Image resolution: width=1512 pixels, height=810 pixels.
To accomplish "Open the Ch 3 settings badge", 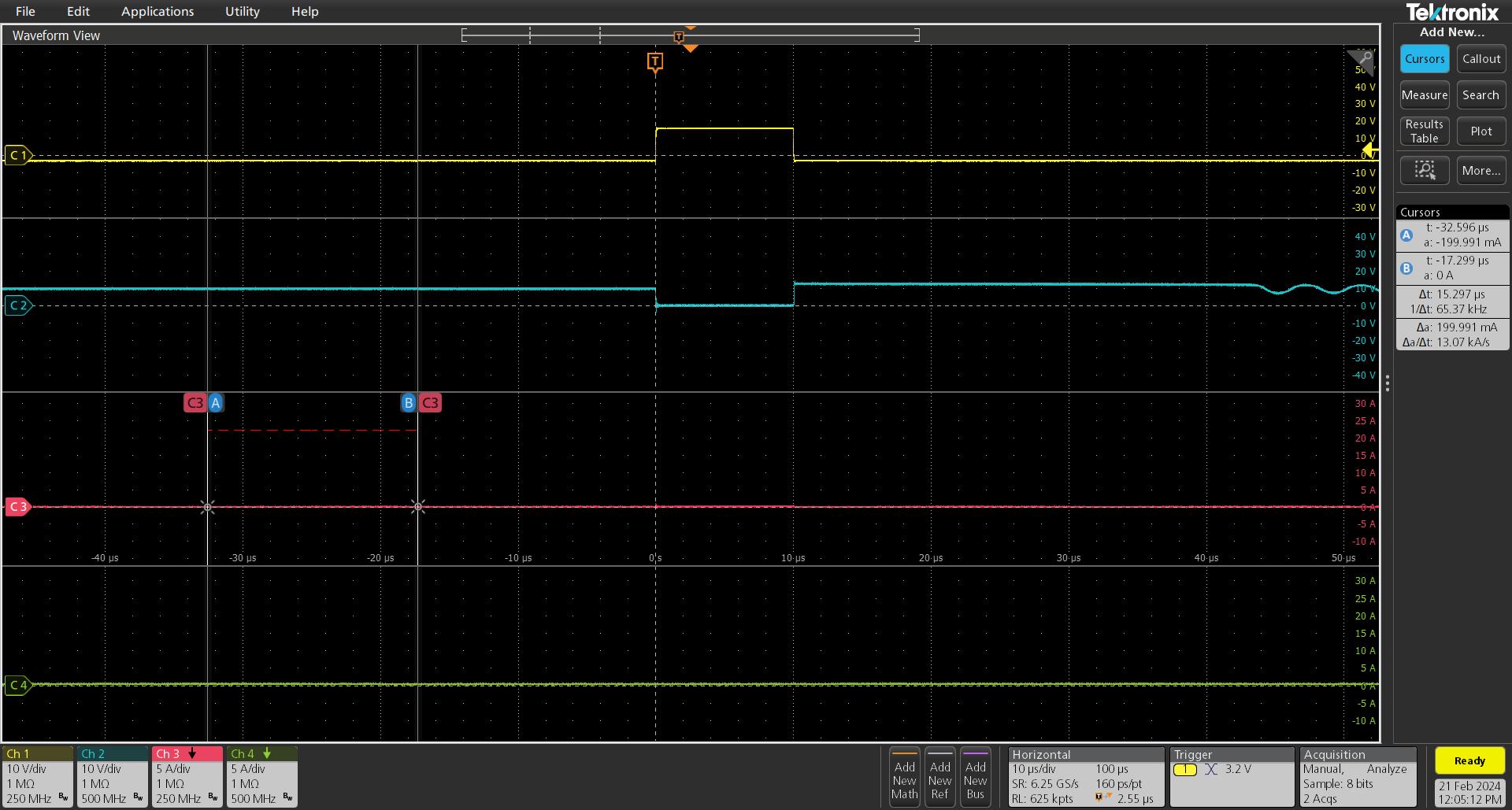I will pyautogui.click(x=187, y=776).
